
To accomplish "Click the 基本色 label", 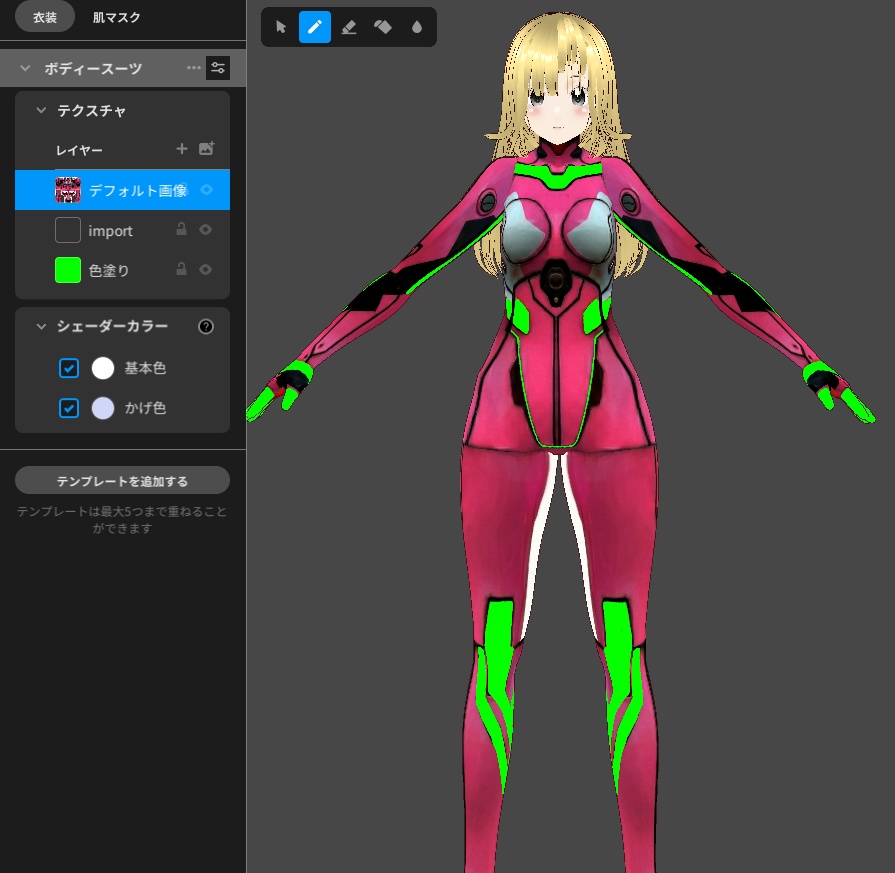I will tap(145, 368).
